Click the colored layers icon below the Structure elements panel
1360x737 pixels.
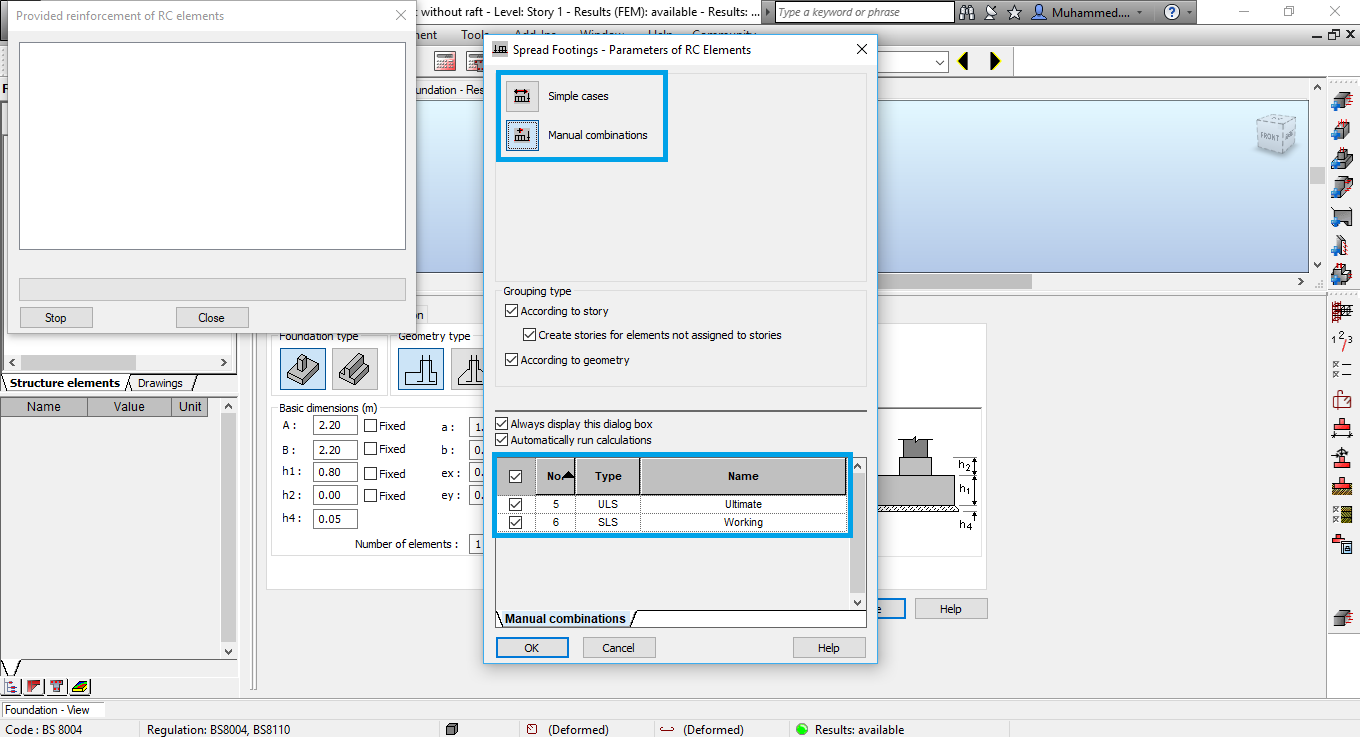coord(78,686)
